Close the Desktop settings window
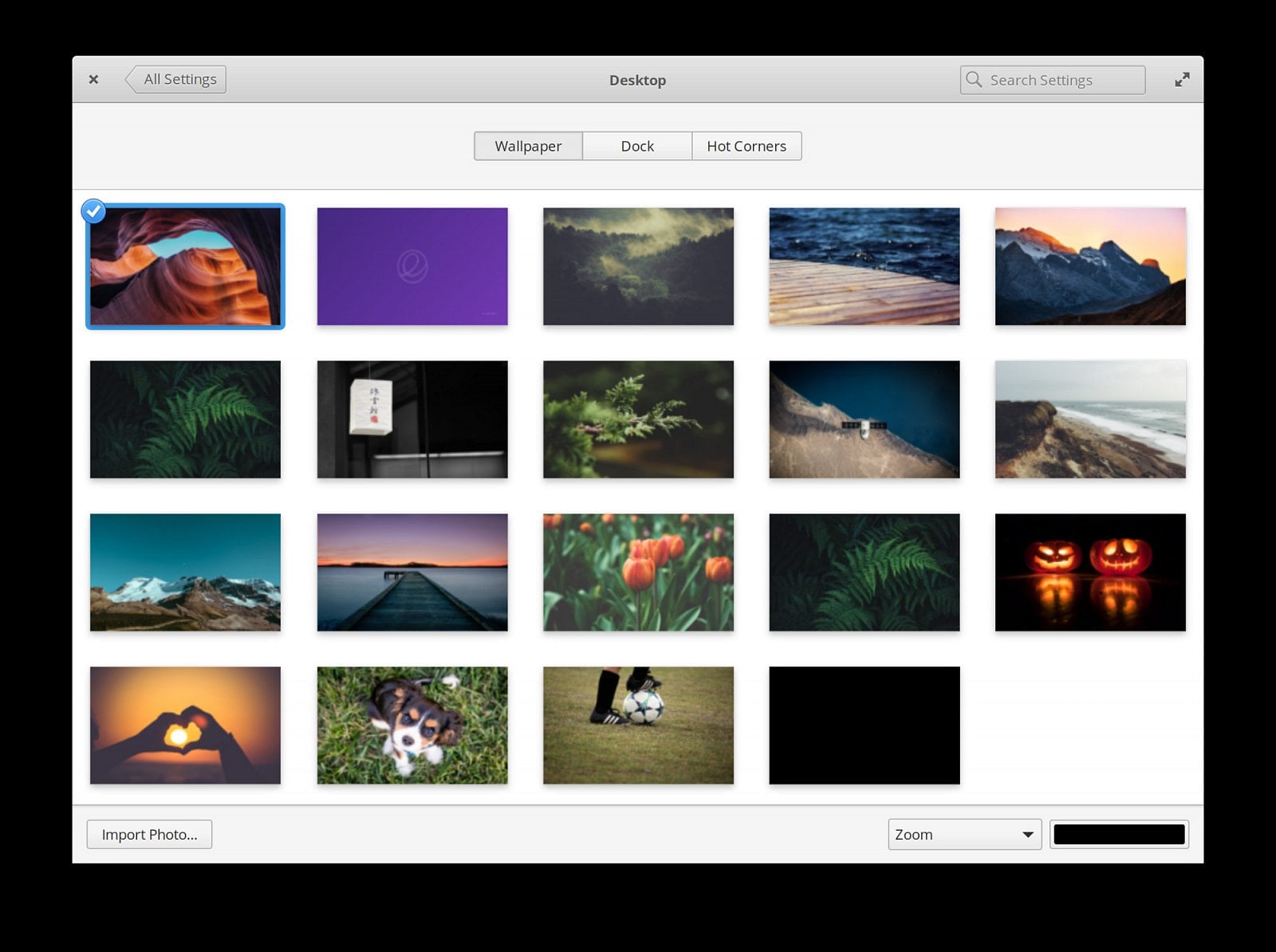This screenshot has height=952, width=1276. (93, 79)
